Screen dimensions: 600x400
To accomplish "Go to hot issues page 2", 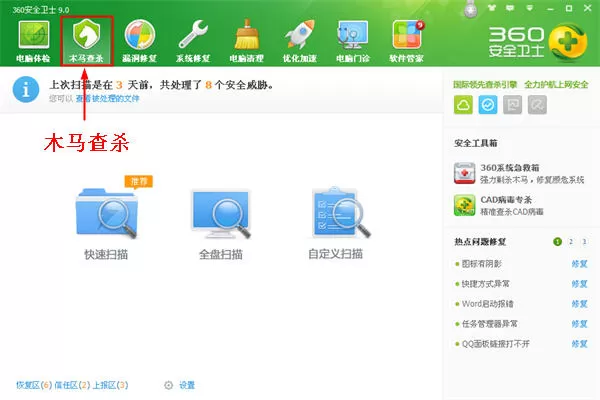I will tap(571, 242).
